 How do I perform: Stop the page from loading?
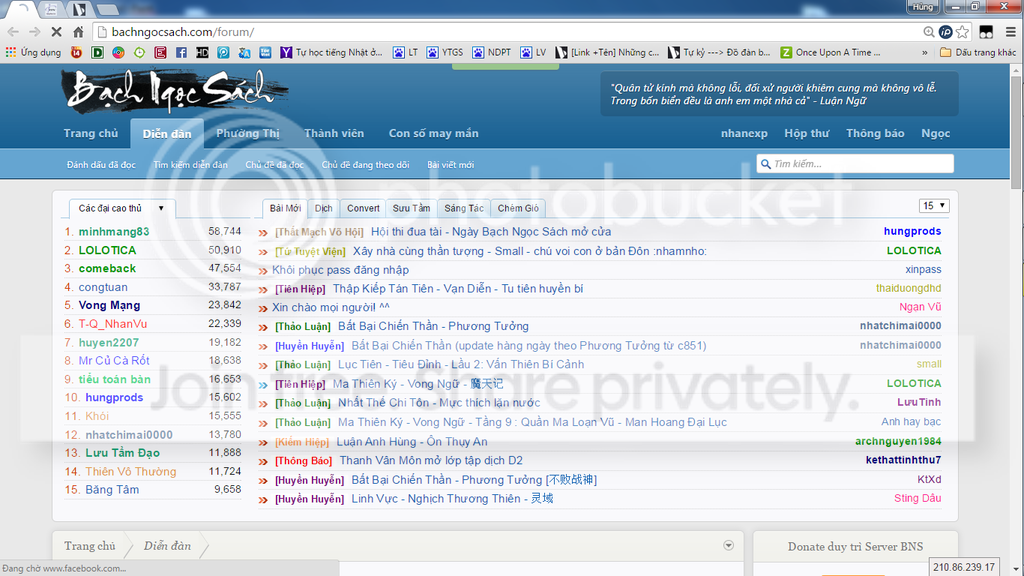tap(57, 32)
